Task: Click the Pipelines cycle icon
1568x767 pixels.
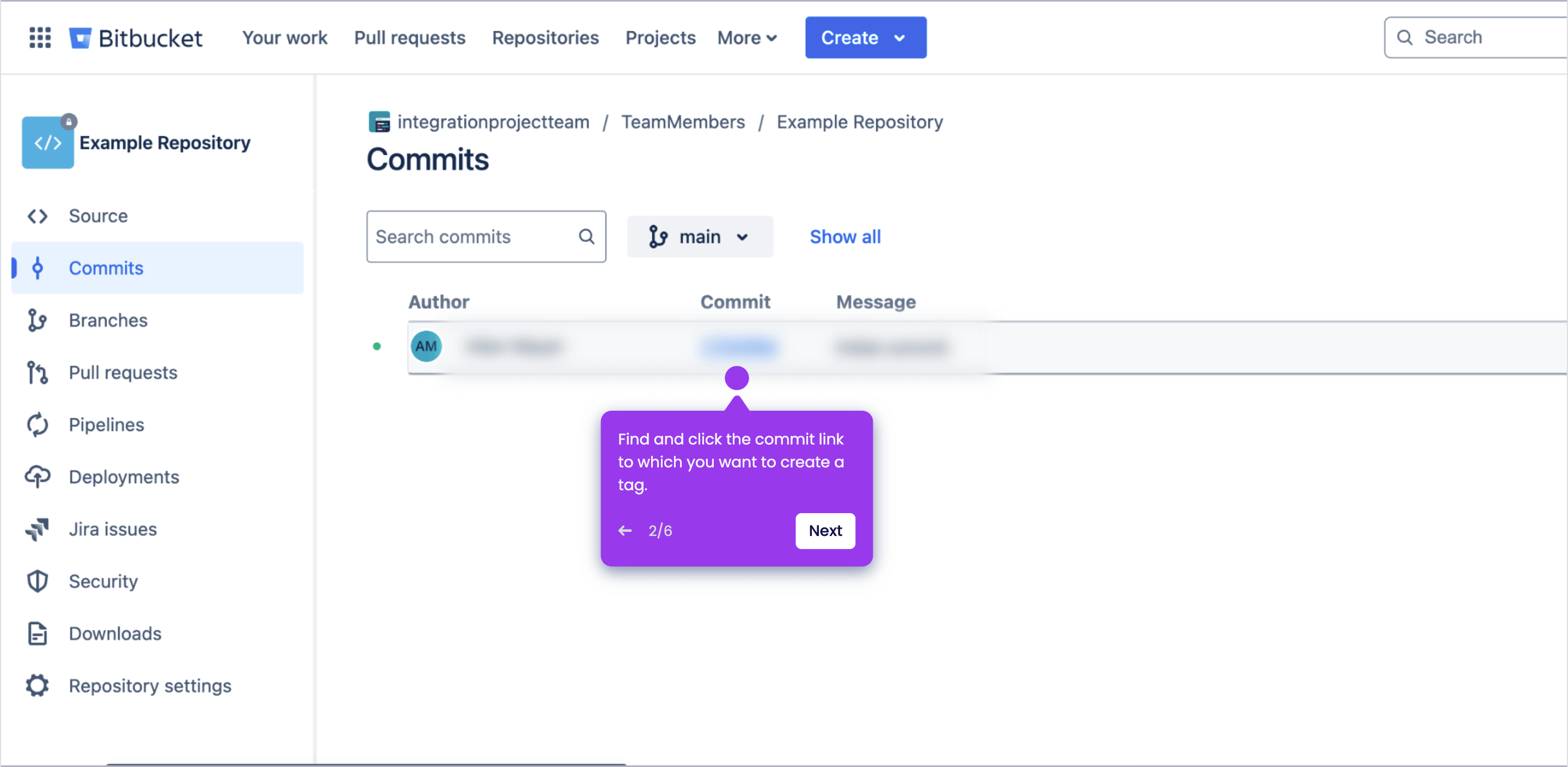Action: 37,424
